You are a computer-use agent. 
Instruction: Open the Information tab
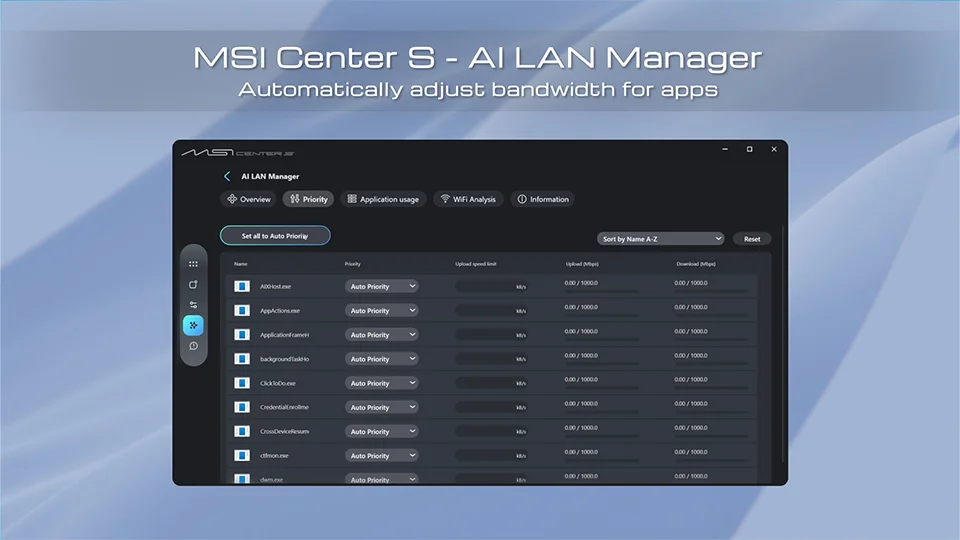543,199
